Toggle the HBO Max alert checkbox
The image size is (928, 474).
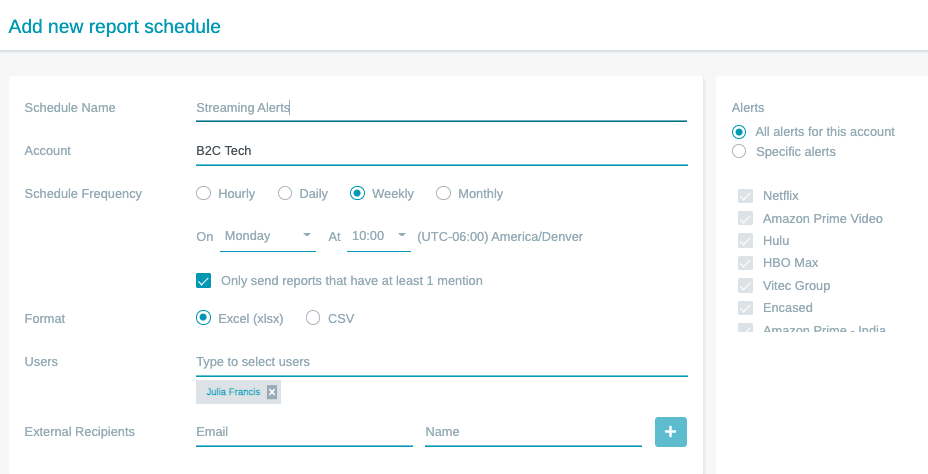(x=745, y=263)
